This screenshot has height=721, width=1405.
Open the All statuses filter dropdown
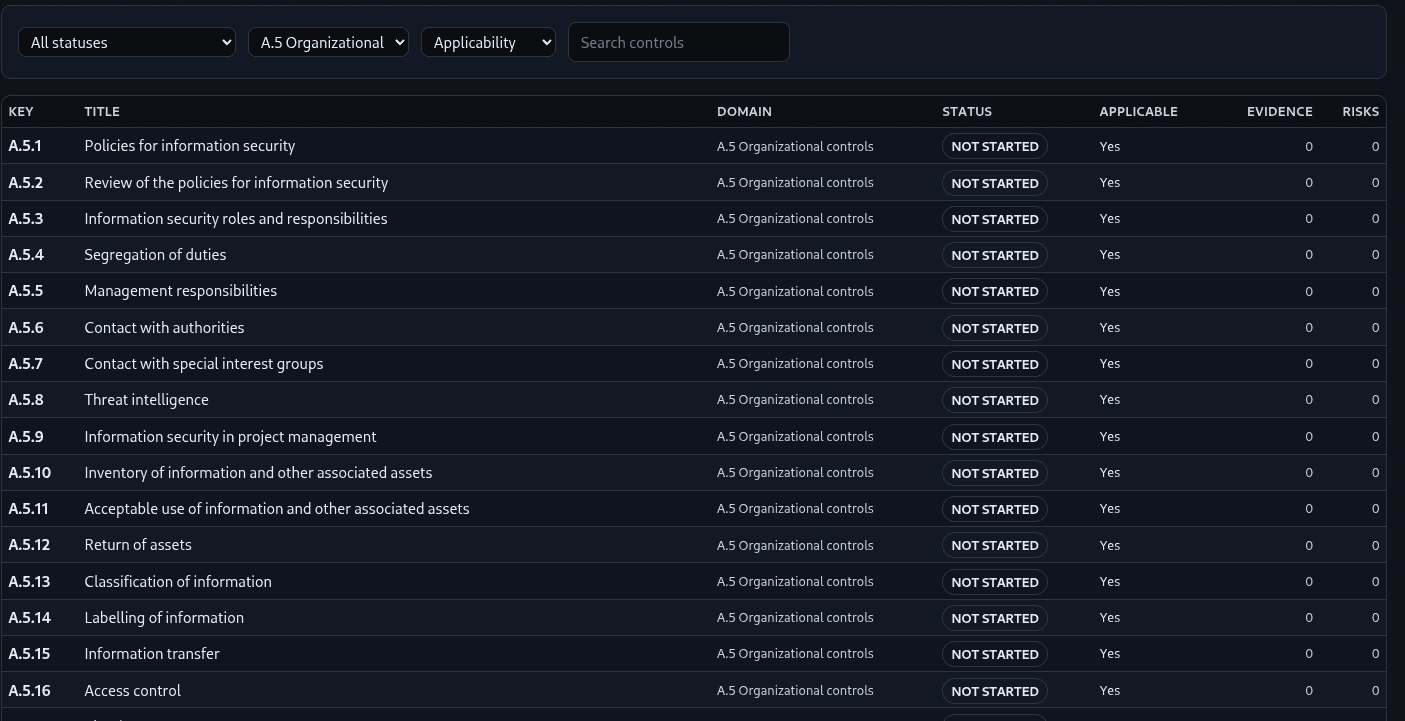127,42
